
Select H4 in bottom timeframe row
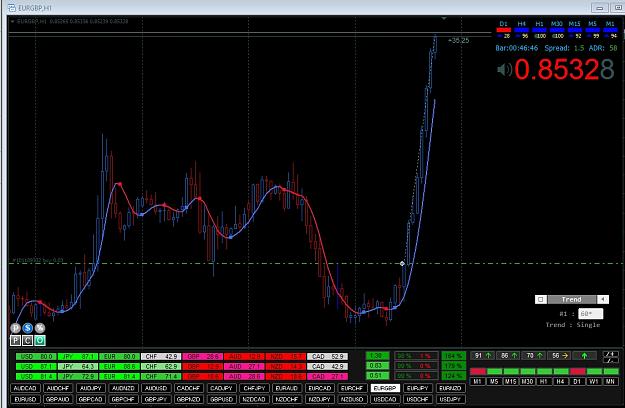(x=560, y=381)
